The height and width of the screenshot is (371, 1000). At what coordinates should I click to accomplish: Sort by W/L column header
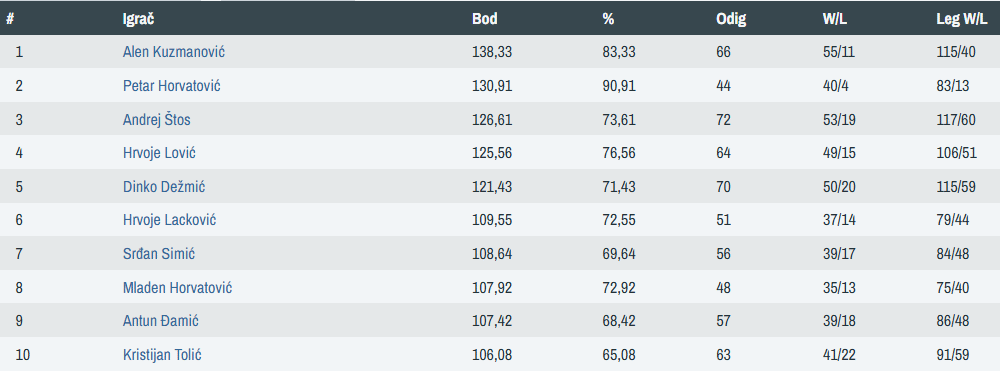coord(834,18)
